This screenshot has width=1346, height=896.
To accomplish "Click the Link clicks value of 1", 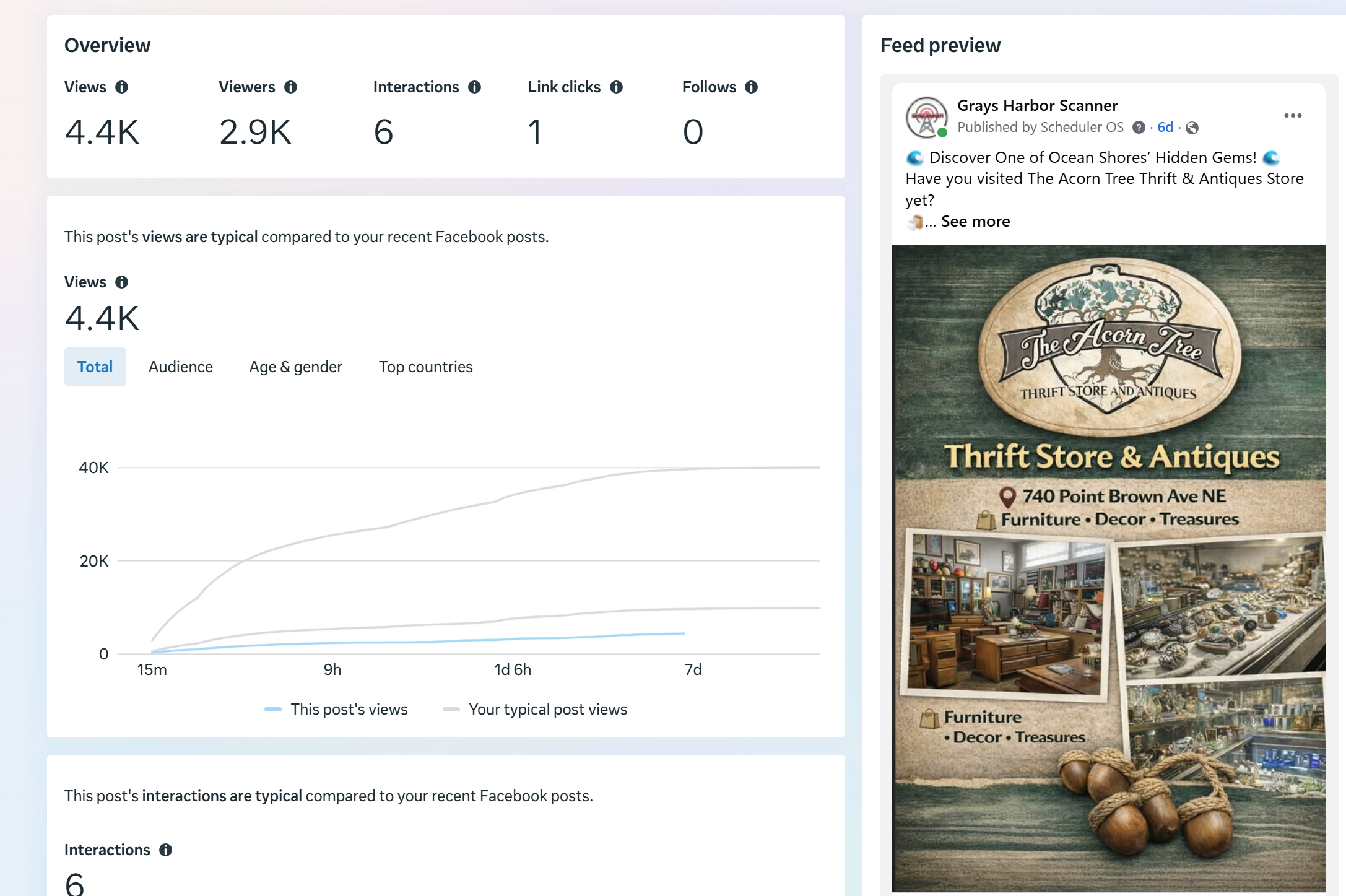I will [534, 132].
